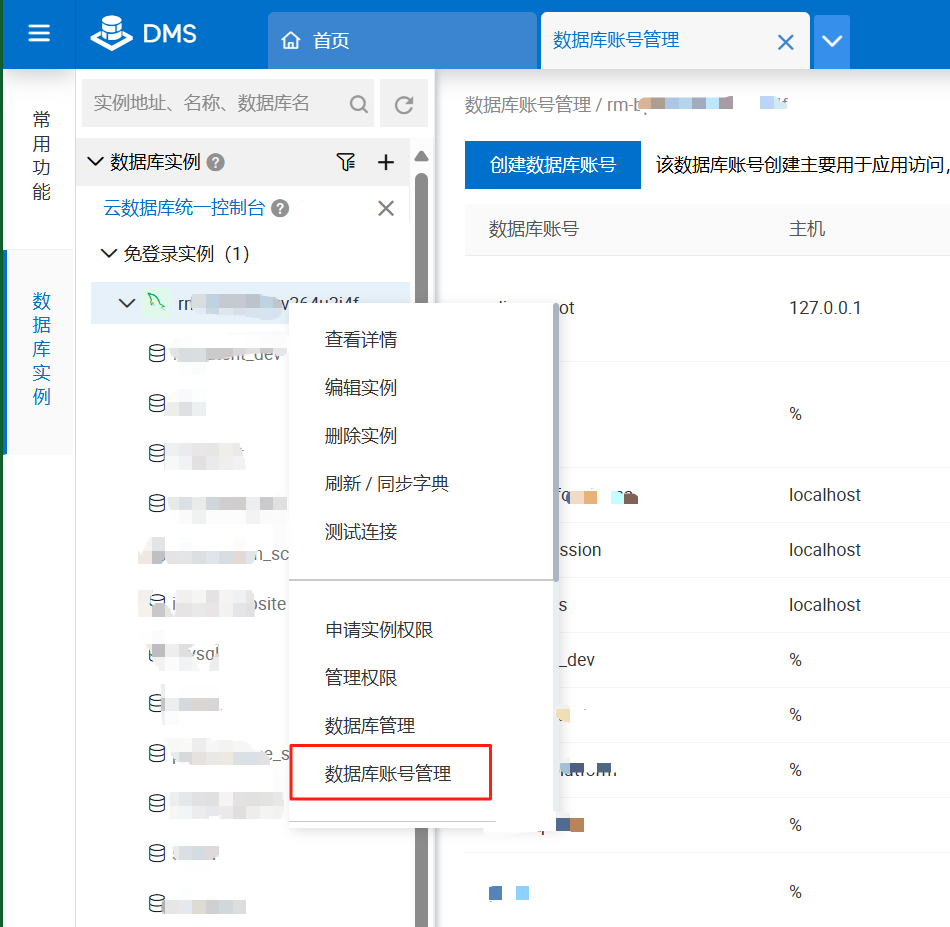Choose 测试连接 from context menu
The image size is (950, 927).
(x=360, y=531)
